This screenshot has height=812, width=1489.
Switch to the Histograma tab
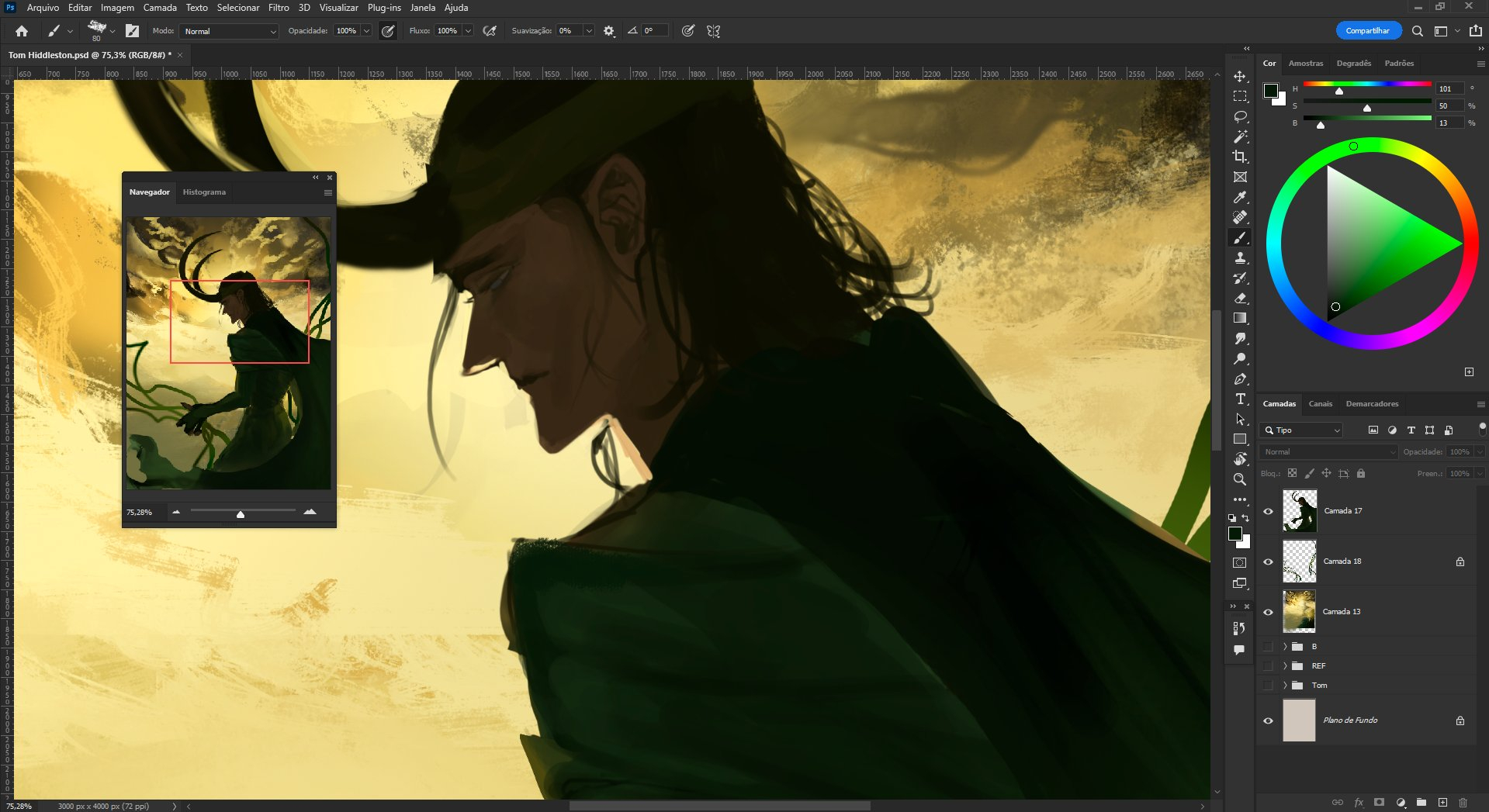pyautogui.click(x=204, y=192)
